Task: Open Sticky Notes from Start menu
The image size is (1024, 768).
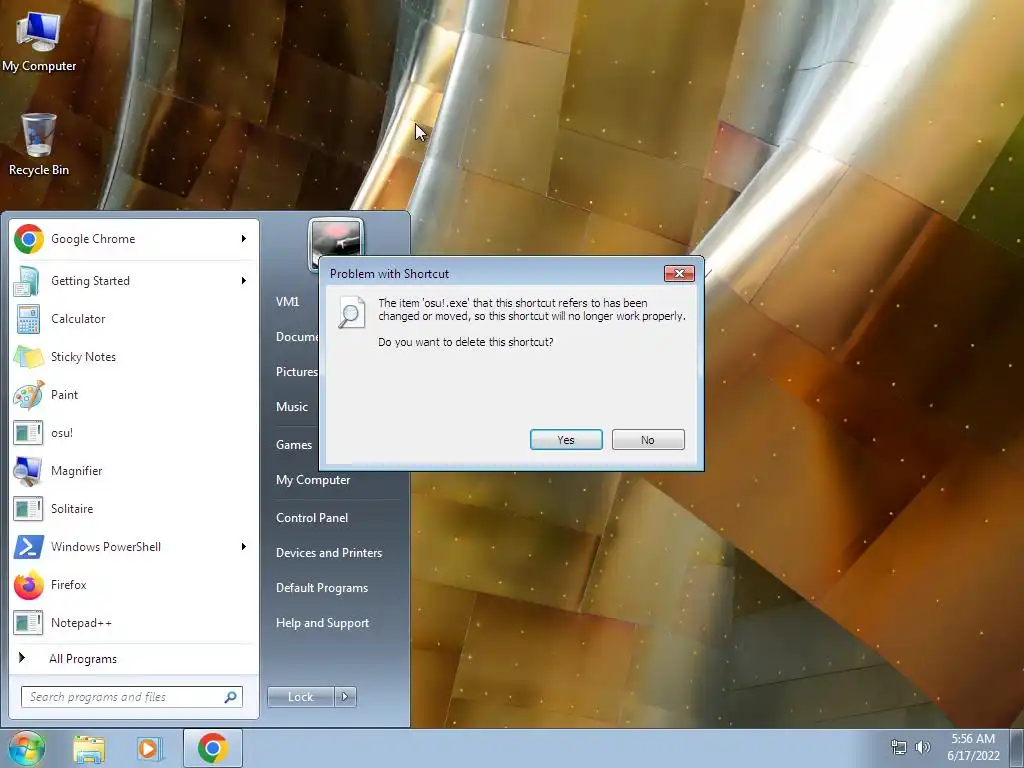Action: click(x=134, y=357)
